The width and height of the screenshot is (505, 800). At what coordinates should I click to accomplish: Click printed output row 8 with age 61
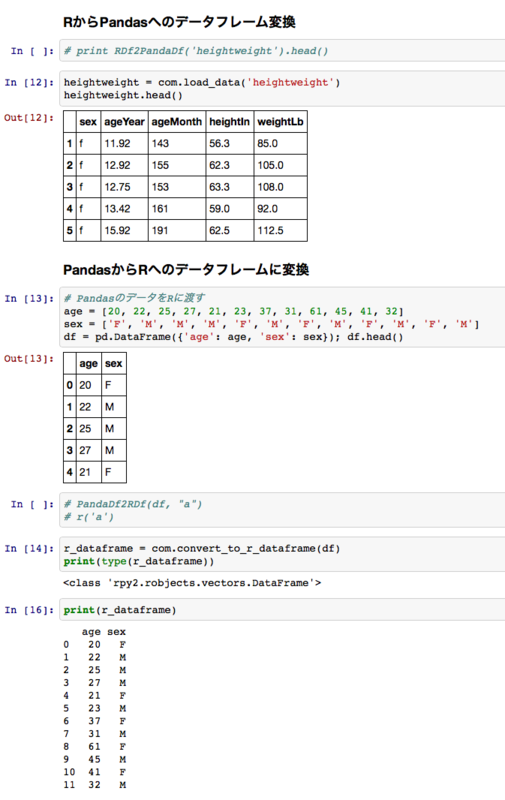point(95,746)
